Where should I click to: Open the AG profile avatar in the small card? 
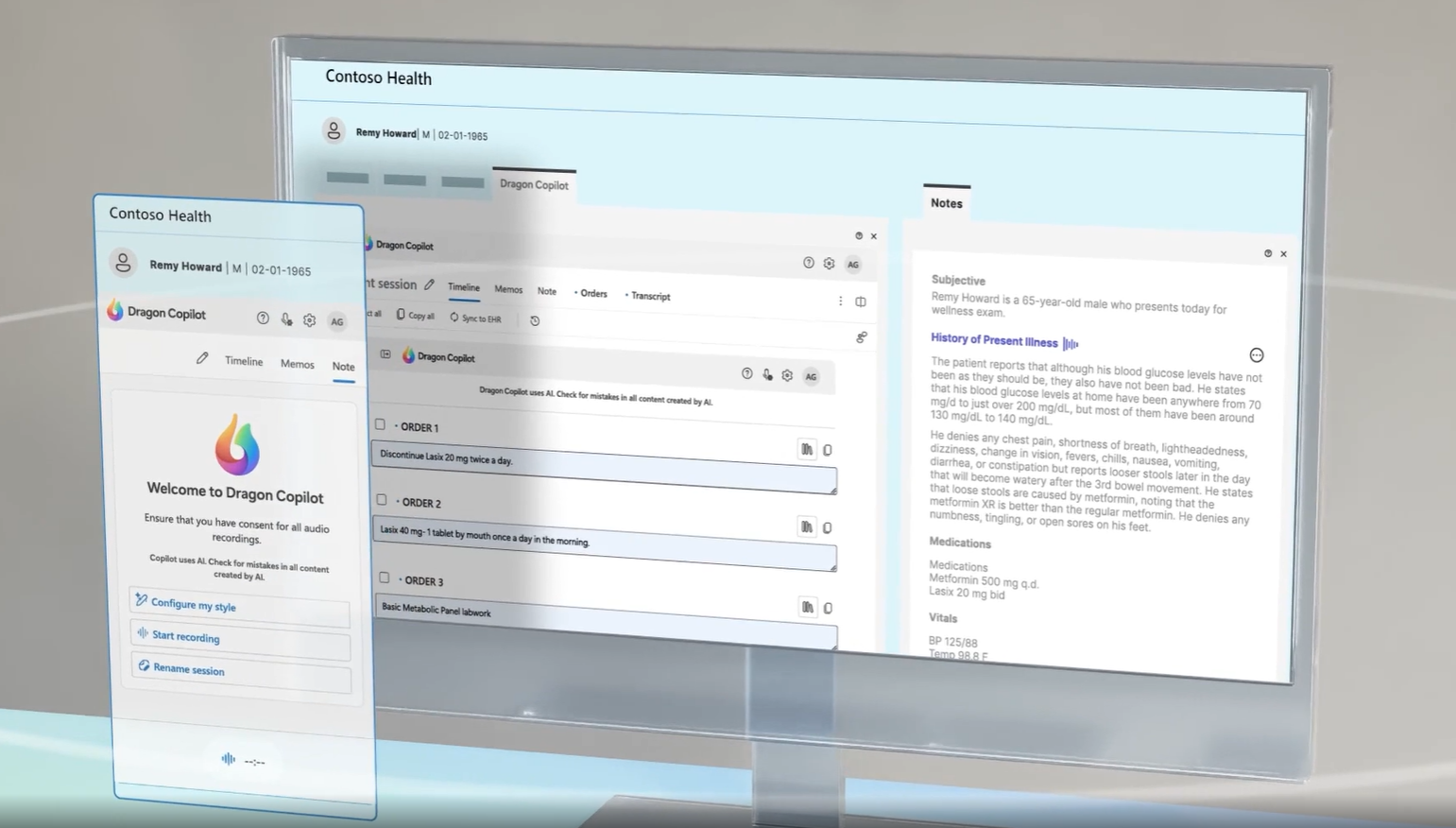point(336,321)
